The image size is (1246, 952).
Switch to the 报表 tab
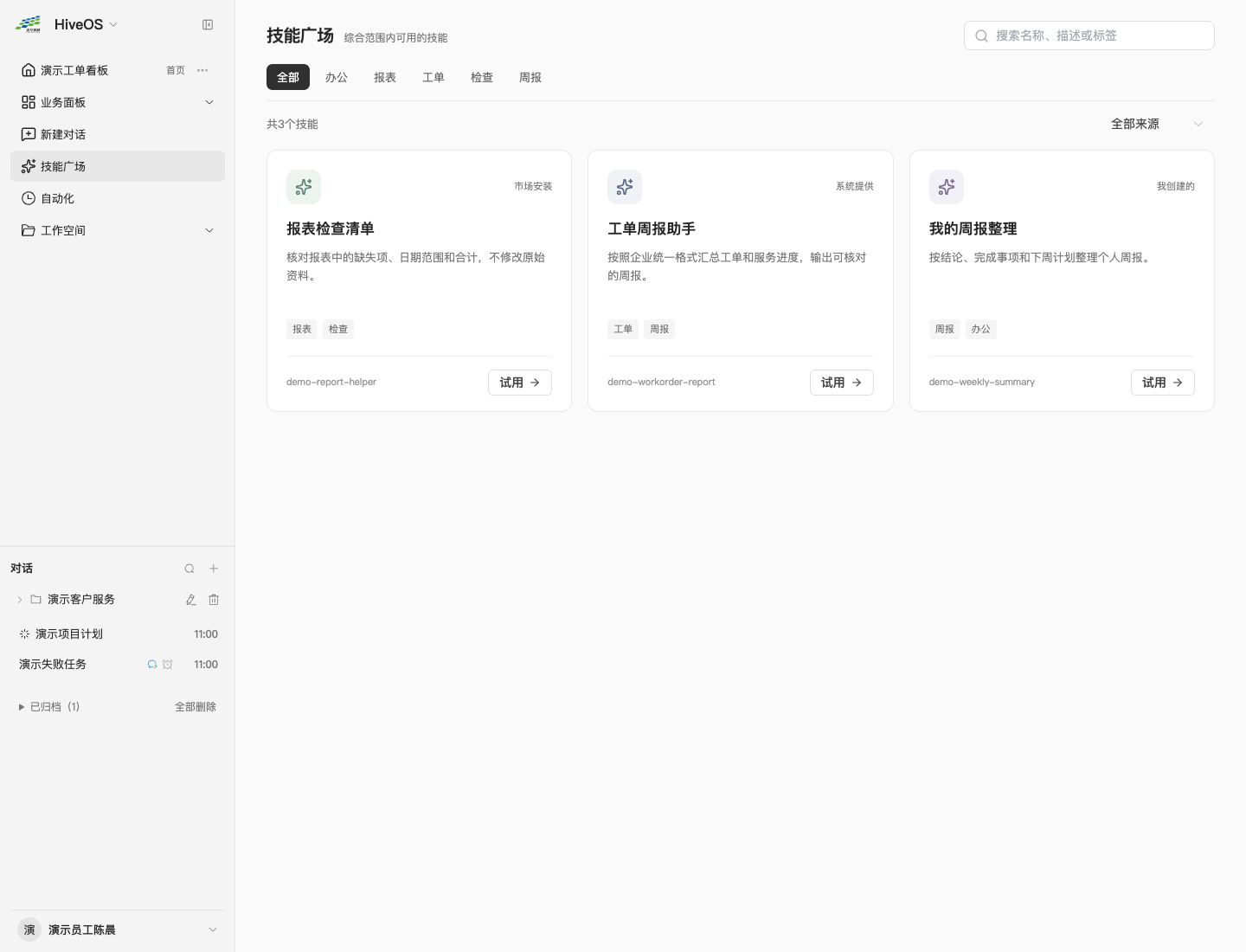coord(385,77)
